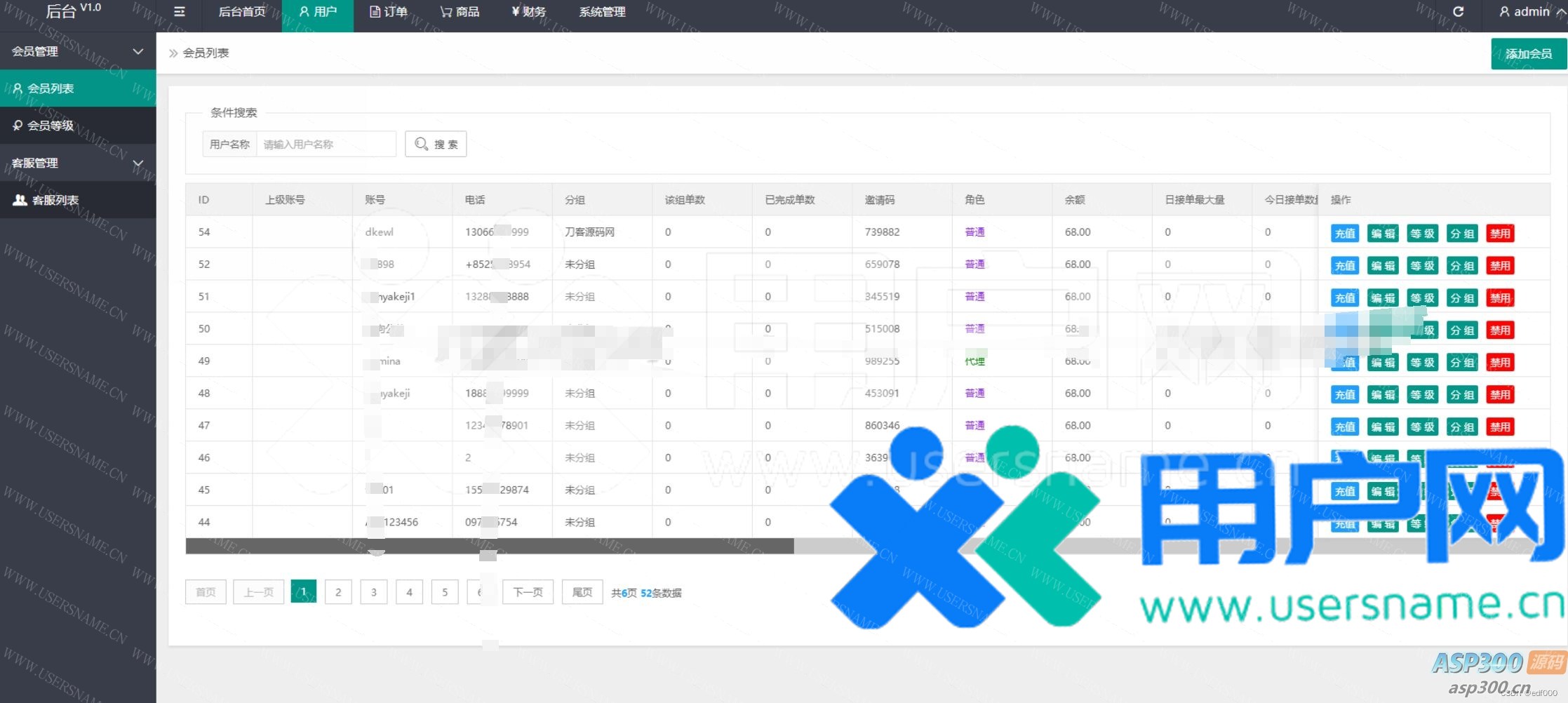Open the 订单 top menu
The width and height of the screenshot is (1568, 703).
click(x=388, y=12)
